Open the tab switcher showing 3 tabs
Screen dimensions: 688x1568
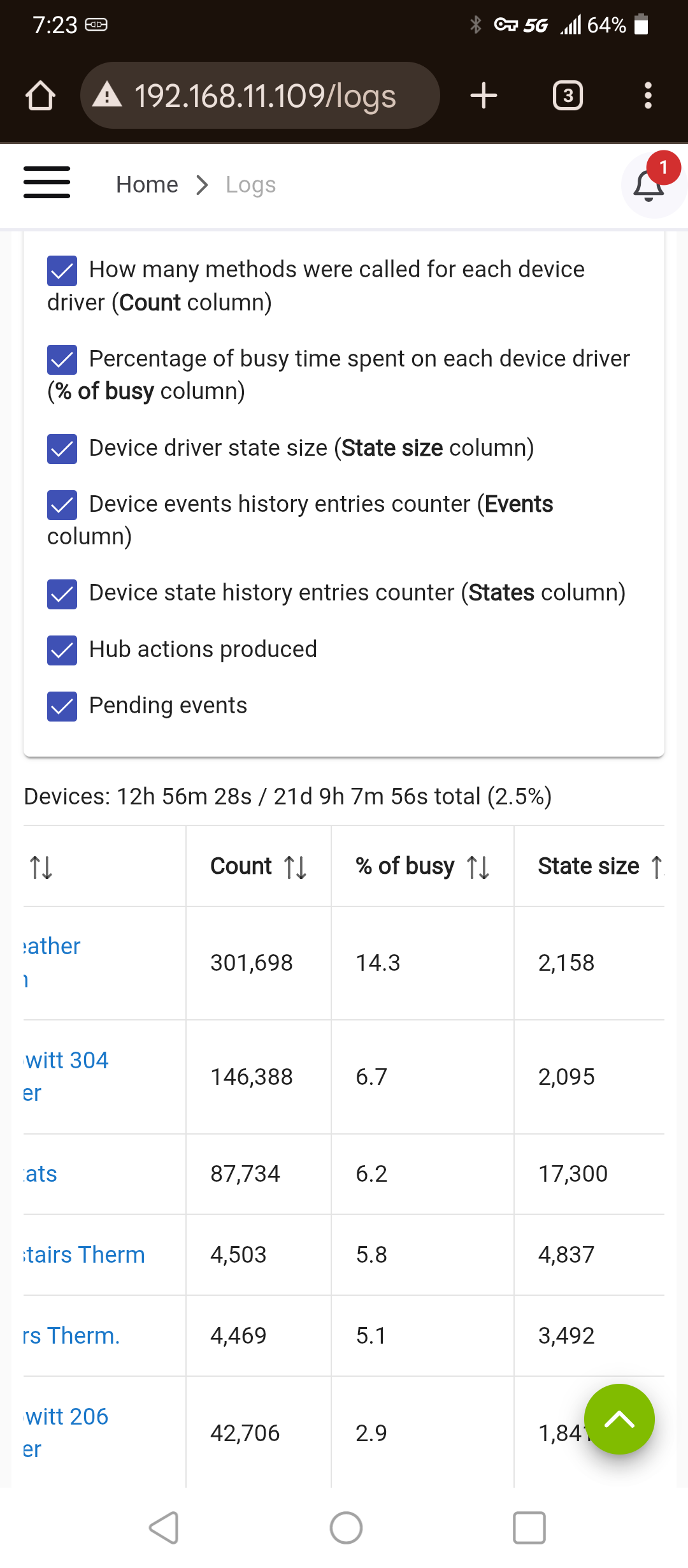[x=568, y=96]
